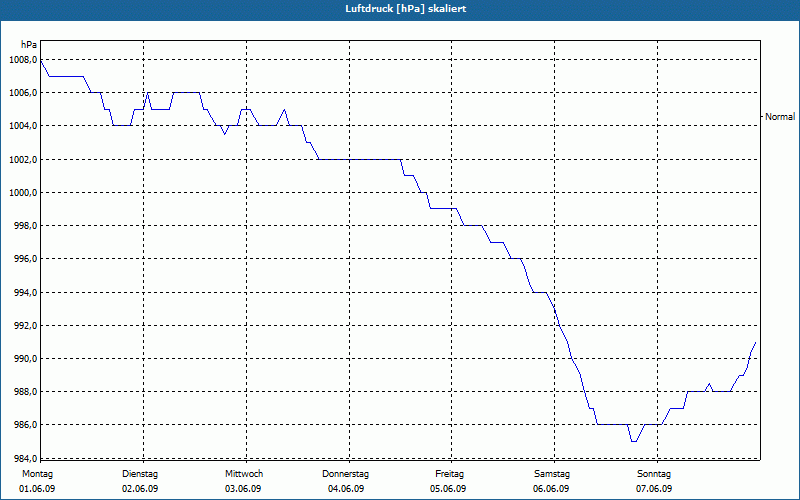Click the '994,0' y-axis value
Image resolution: width=800 pixels, height=500 pixels.
click(x=26, y=293)
